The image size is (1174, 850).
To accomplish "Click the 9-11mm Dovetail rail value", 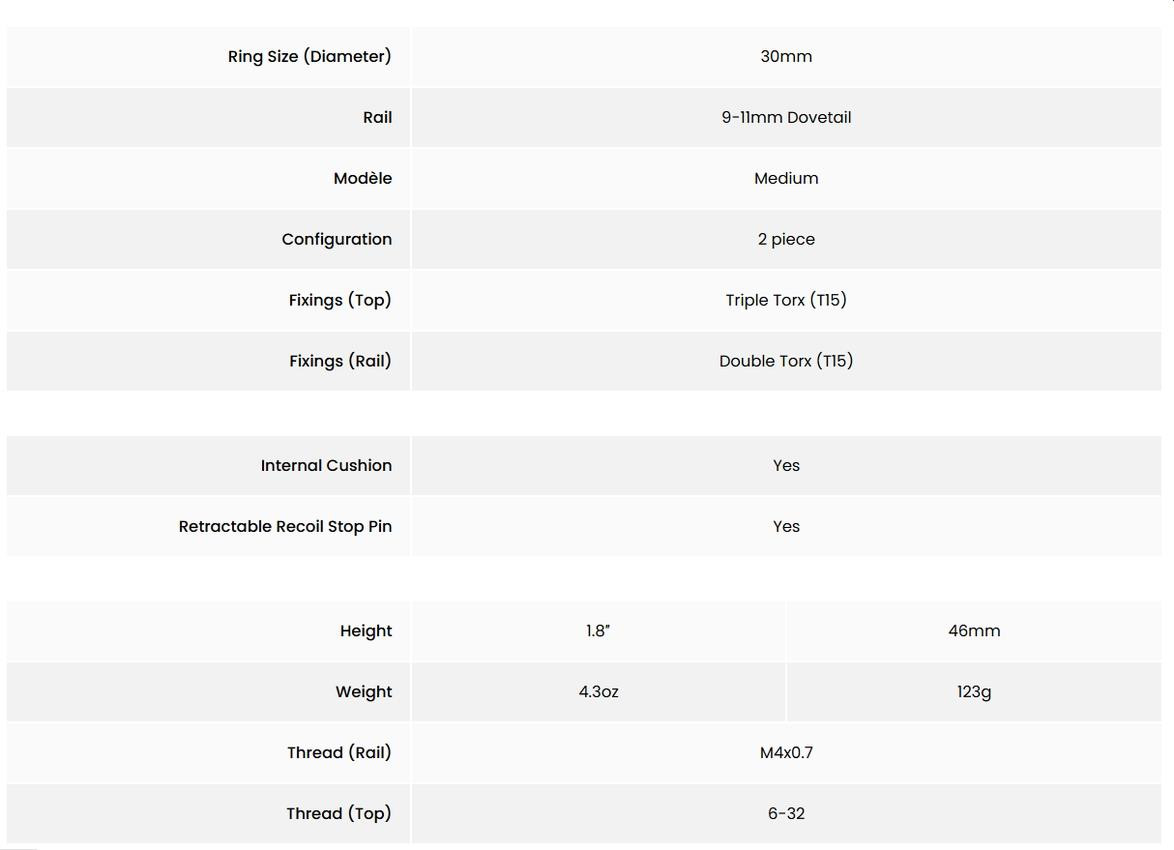I will (786, 118).
